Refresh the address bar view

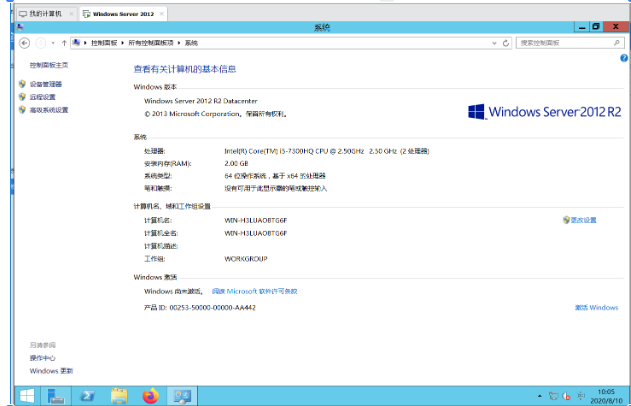coord(506,43)
